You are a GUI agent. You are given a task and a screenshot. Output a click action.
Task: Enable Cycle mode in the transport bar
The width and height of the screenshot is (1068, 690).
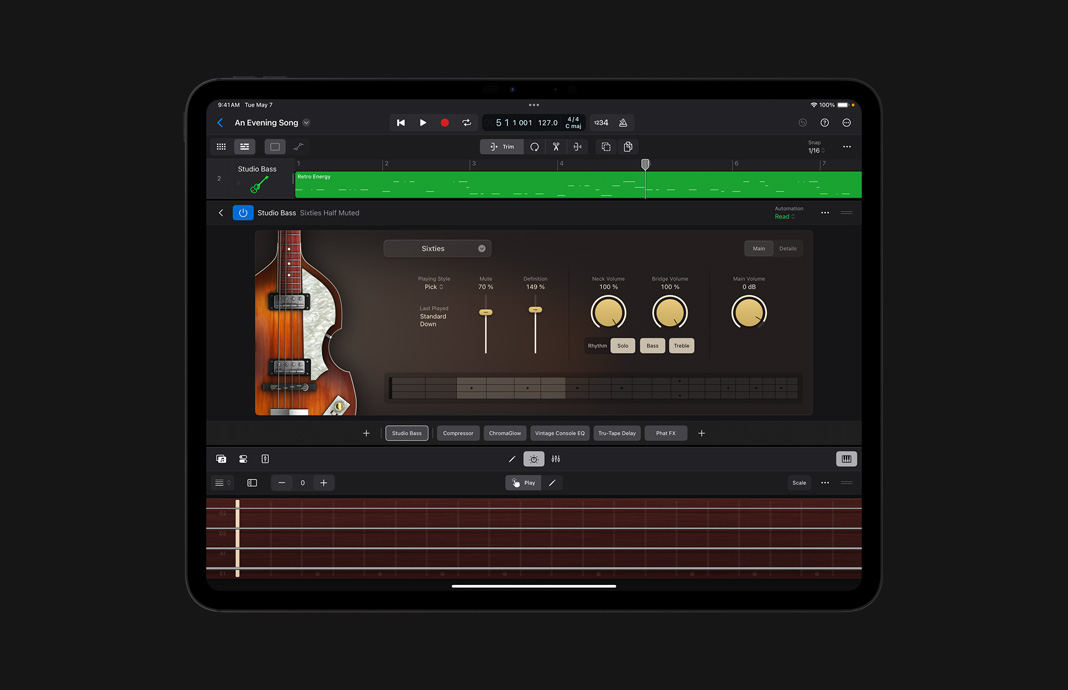click(x=467, y=122)
